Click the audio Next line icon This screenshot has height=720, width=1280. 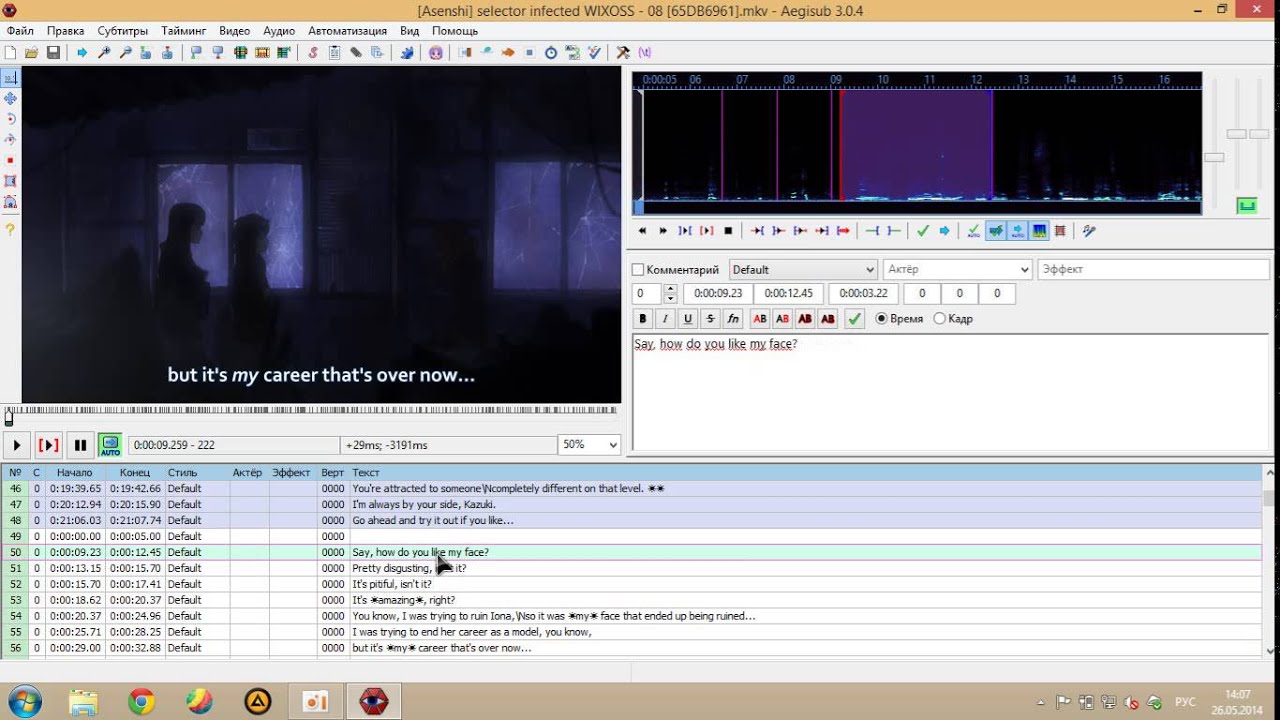tap(663, 231)
